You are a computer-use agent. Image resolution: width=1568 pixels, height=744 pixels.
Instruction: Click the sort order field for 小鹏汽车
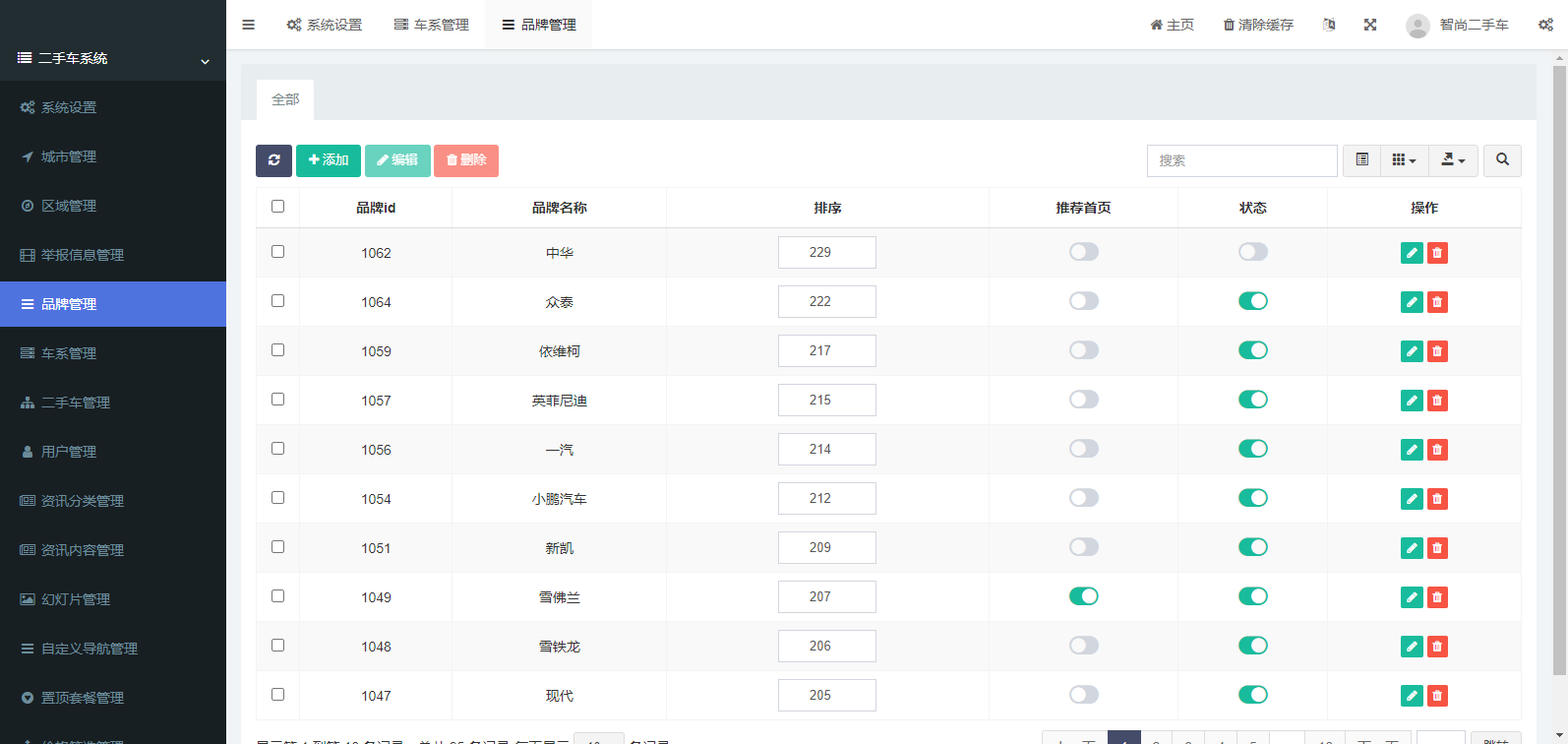(826, 498)
